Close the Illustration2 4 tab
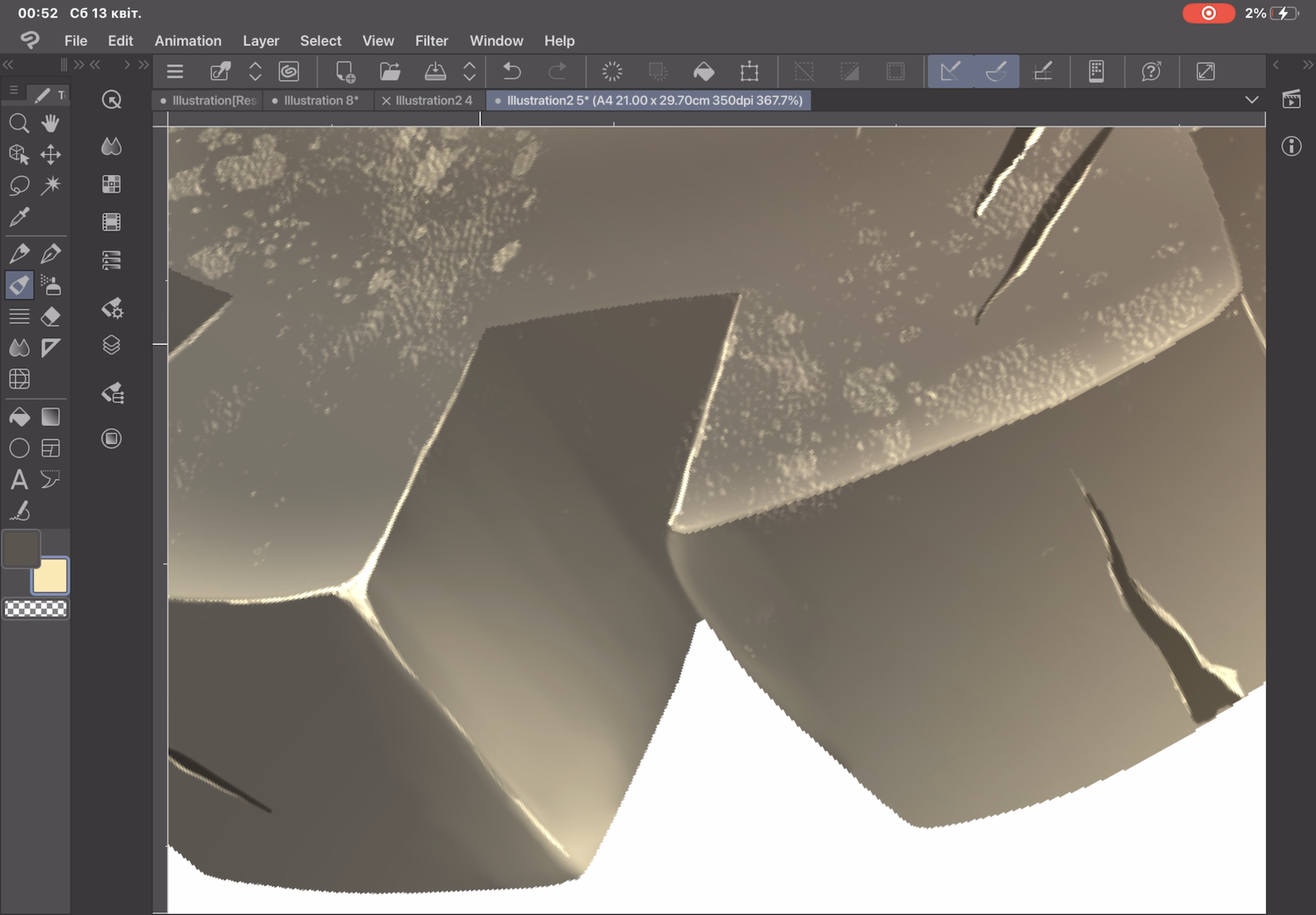Viewport: 1316px width, 915px height. [x=386, y=101]
